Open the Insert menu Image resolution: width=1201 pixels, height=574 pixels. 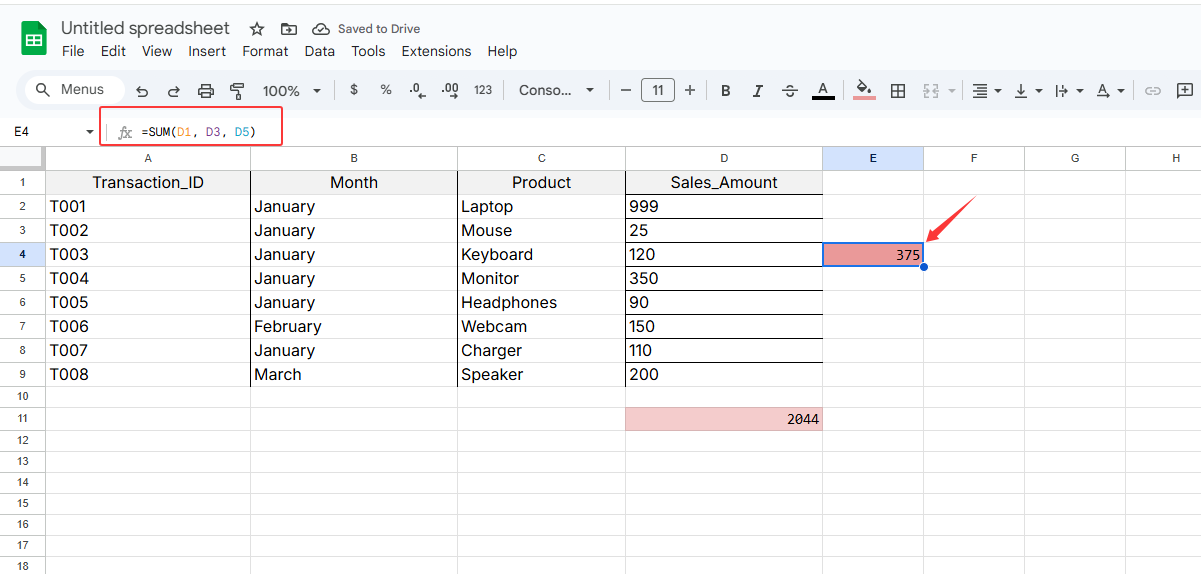207,51
